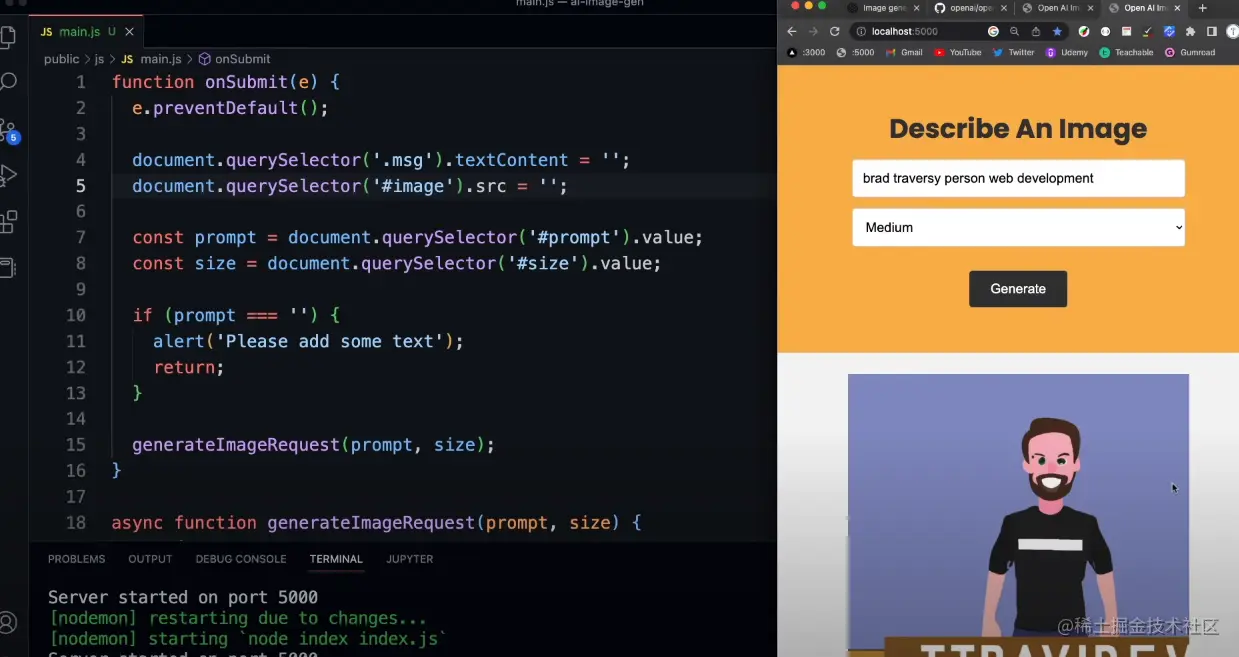Select the main.js editor tab
This screenshot has height=657, width=1239.
click(87, 32)
